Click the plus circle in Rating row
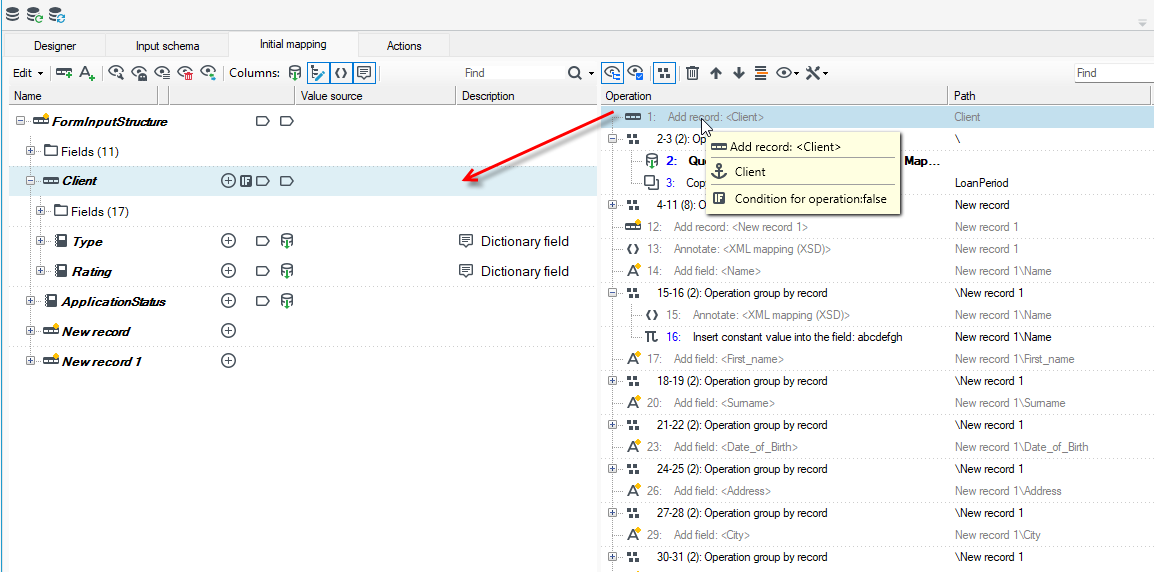 pyautogui.click(x=228, y=271)
